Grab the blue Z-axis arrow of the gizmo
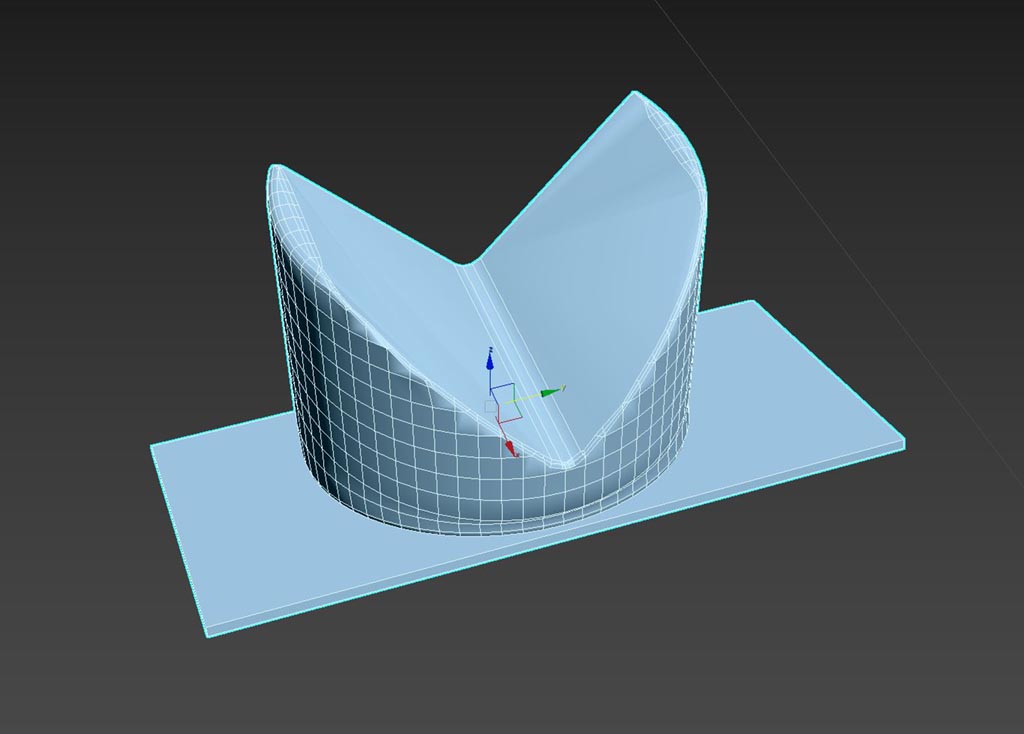Viewport: 1024px width, 734px height. tap(490, 360)
